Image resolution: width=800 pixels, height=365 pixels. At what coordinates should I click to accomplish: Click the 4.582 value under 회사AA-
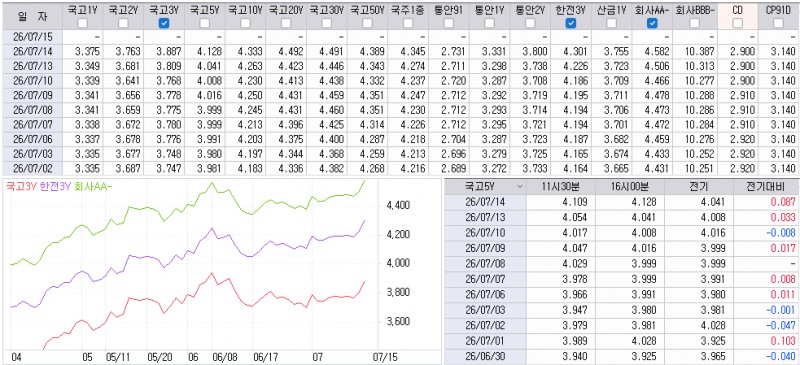(x=658, y=52)
